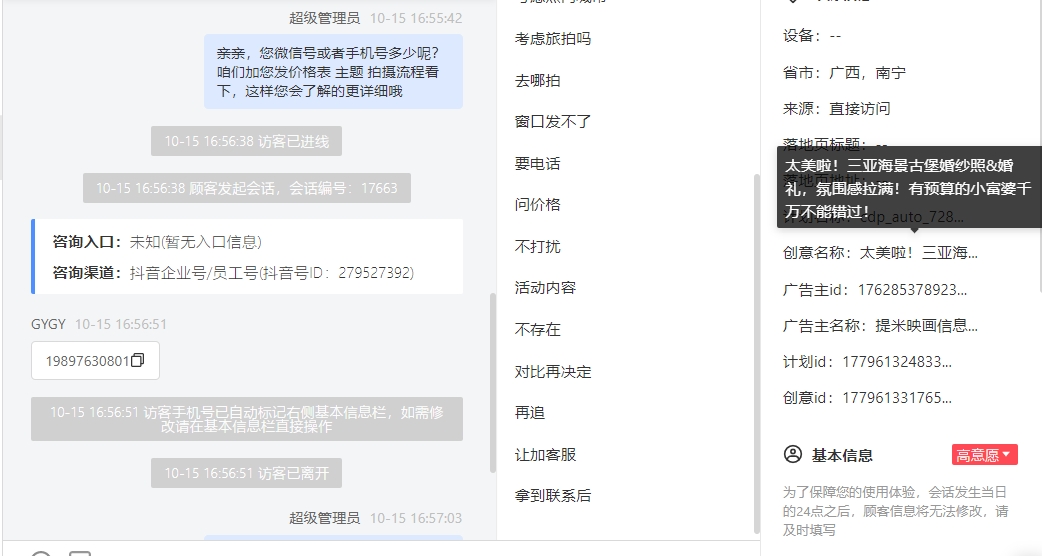Select the quick reply 窗口发不了
Viewport: 1042px width, 556px height.
click(552, 122)
